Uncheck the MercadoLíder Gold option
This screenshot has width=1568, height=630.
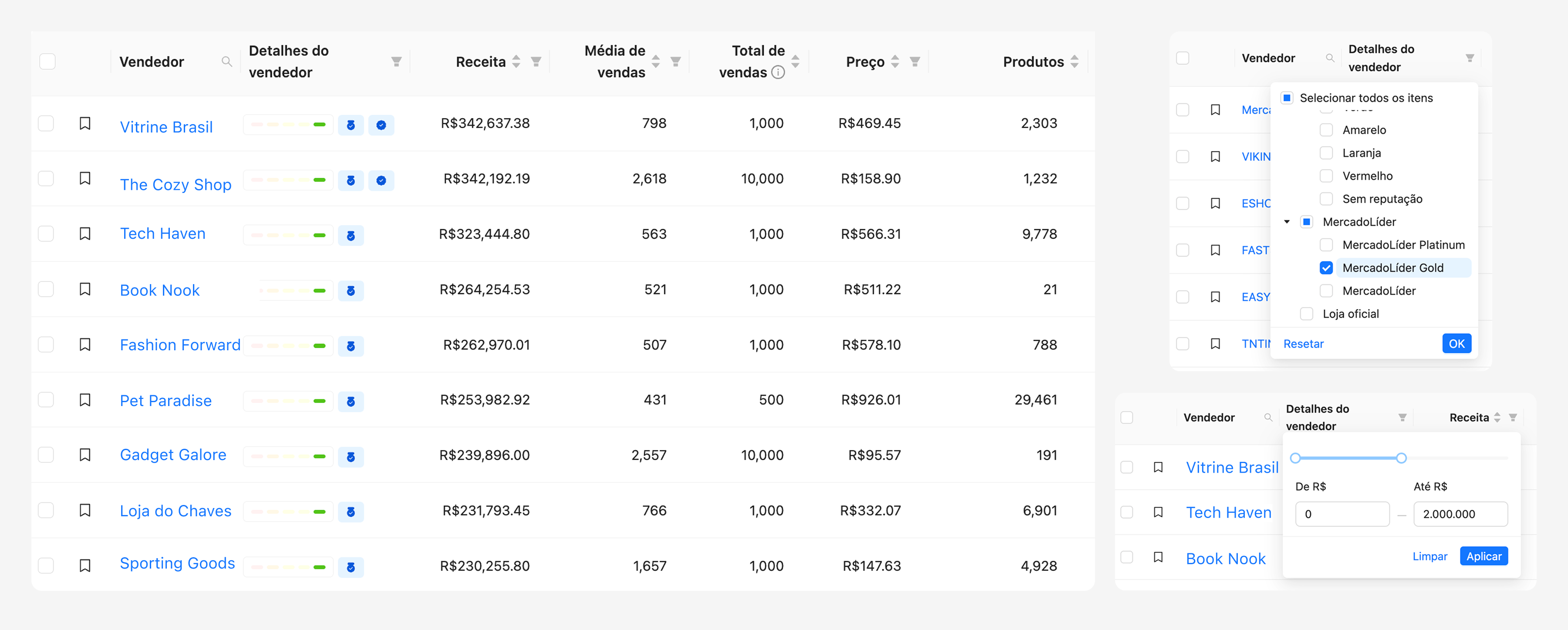pos(1326,268)
